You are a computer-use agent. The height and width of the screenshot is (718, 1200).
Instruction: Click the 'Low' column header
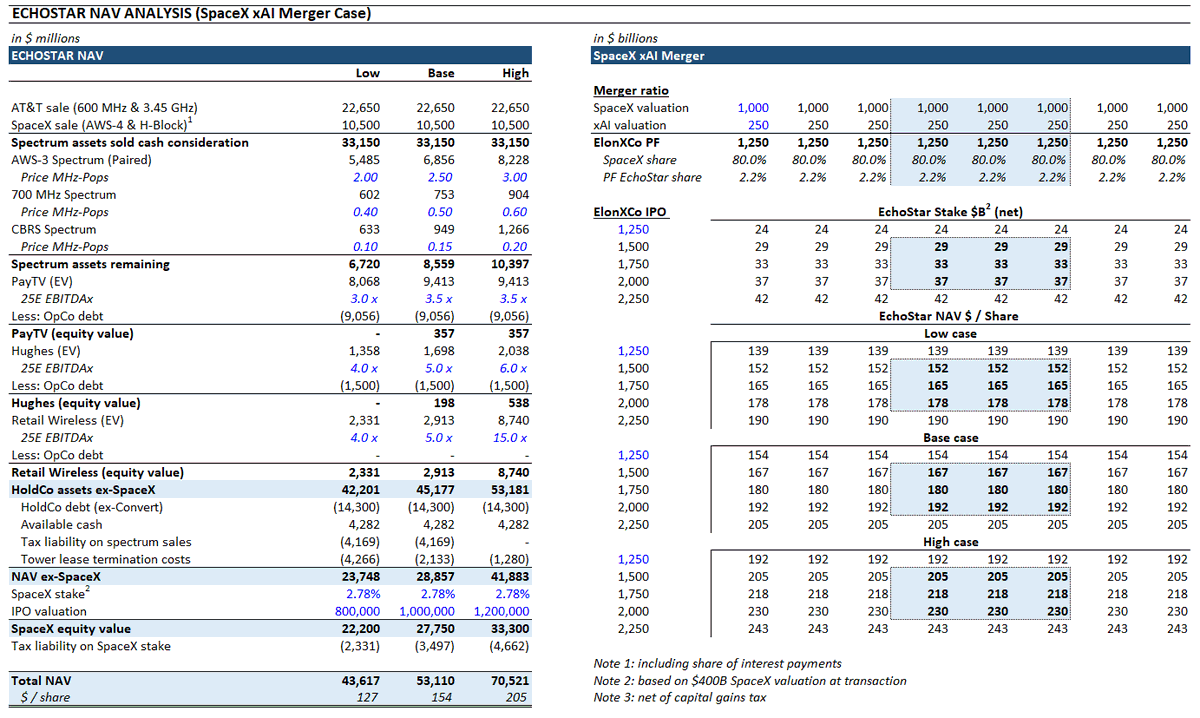(368, 73)
